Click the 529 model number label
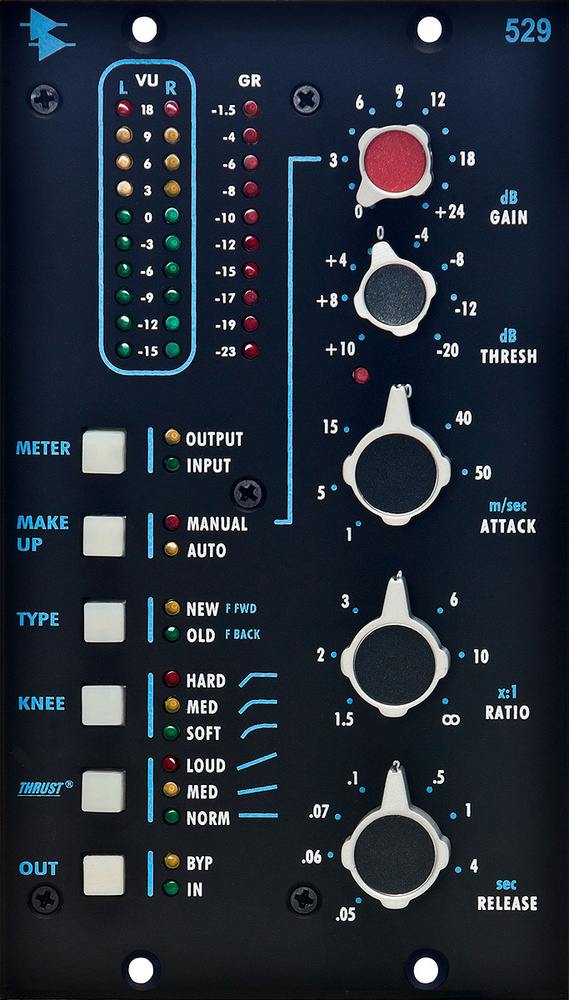This screenshot has width=569, height=1000. (x=528, y=30)
